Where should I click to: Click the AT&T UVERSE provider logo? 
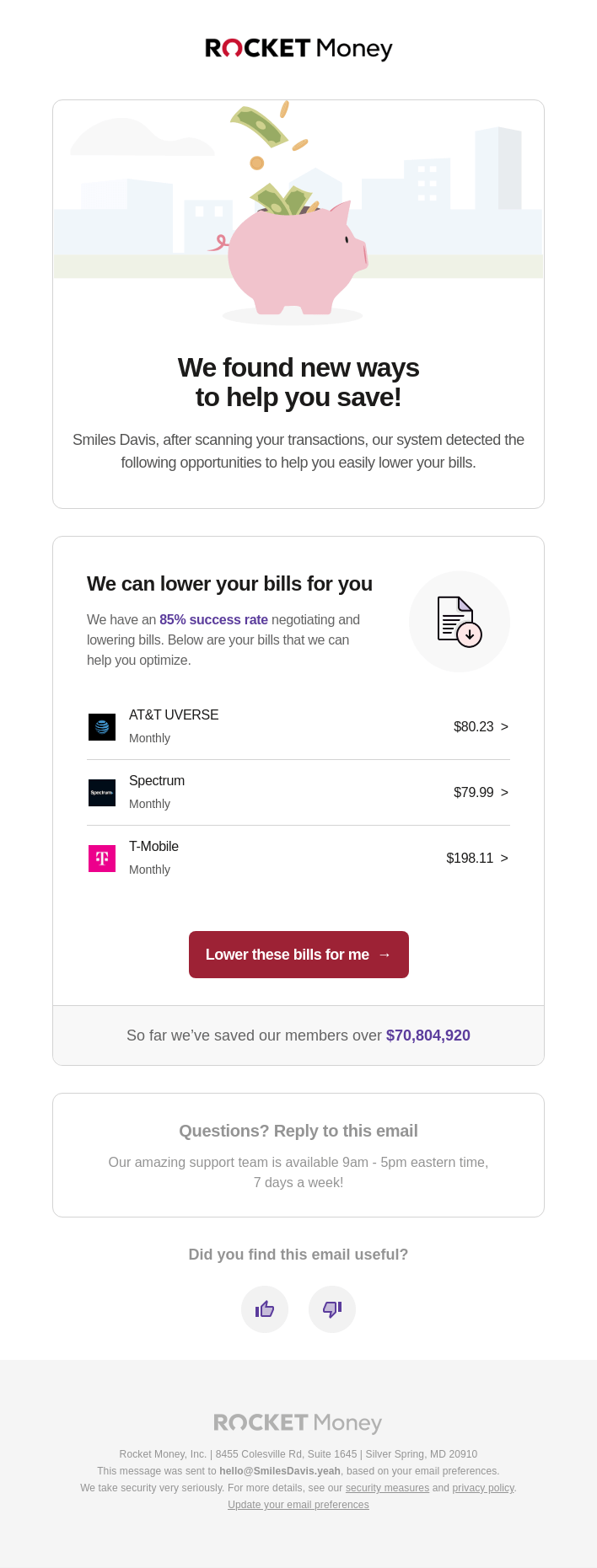(x=101, y=726)
